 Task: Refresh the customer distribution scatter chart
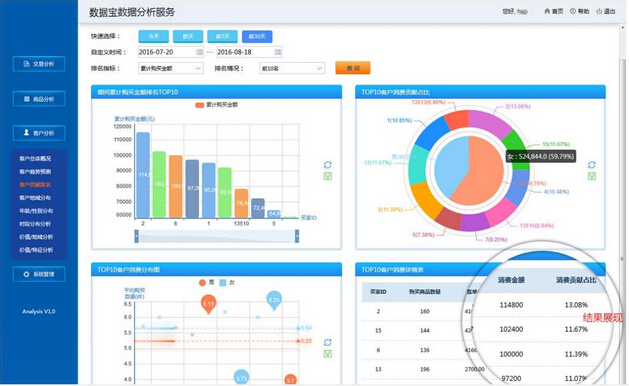click(x=328, y=342)
